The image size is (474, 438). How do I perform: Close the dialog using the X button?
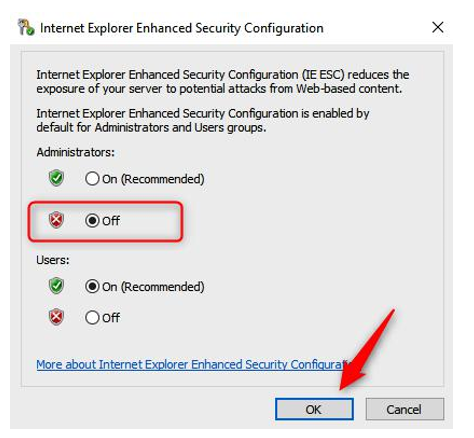438,27
